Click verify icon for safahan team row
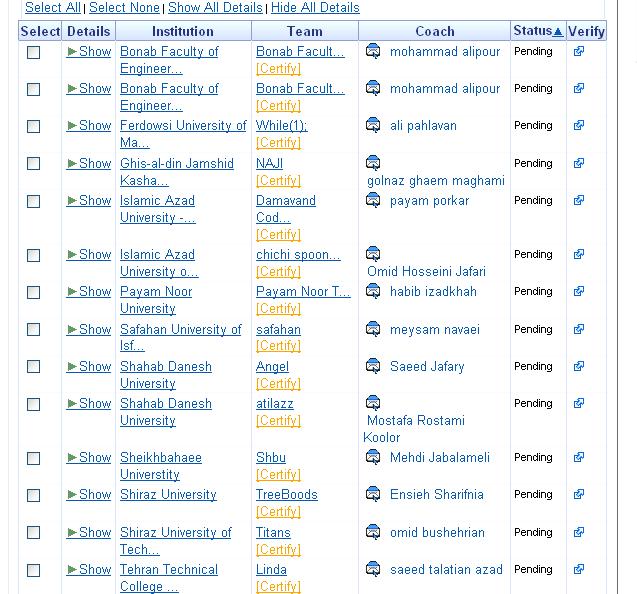637x594 pixels. click(578, 330)
